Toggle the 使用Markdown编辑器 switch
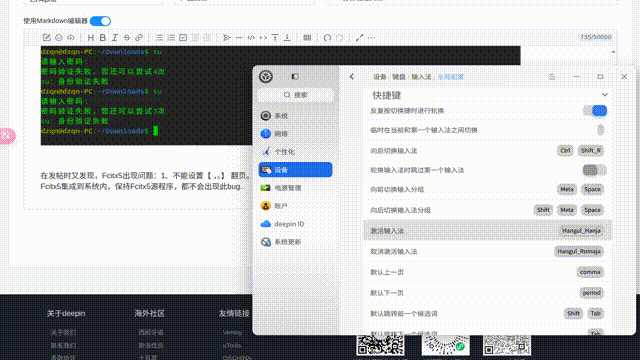This screenshot has height=360, width=640. tap(100, 21)
